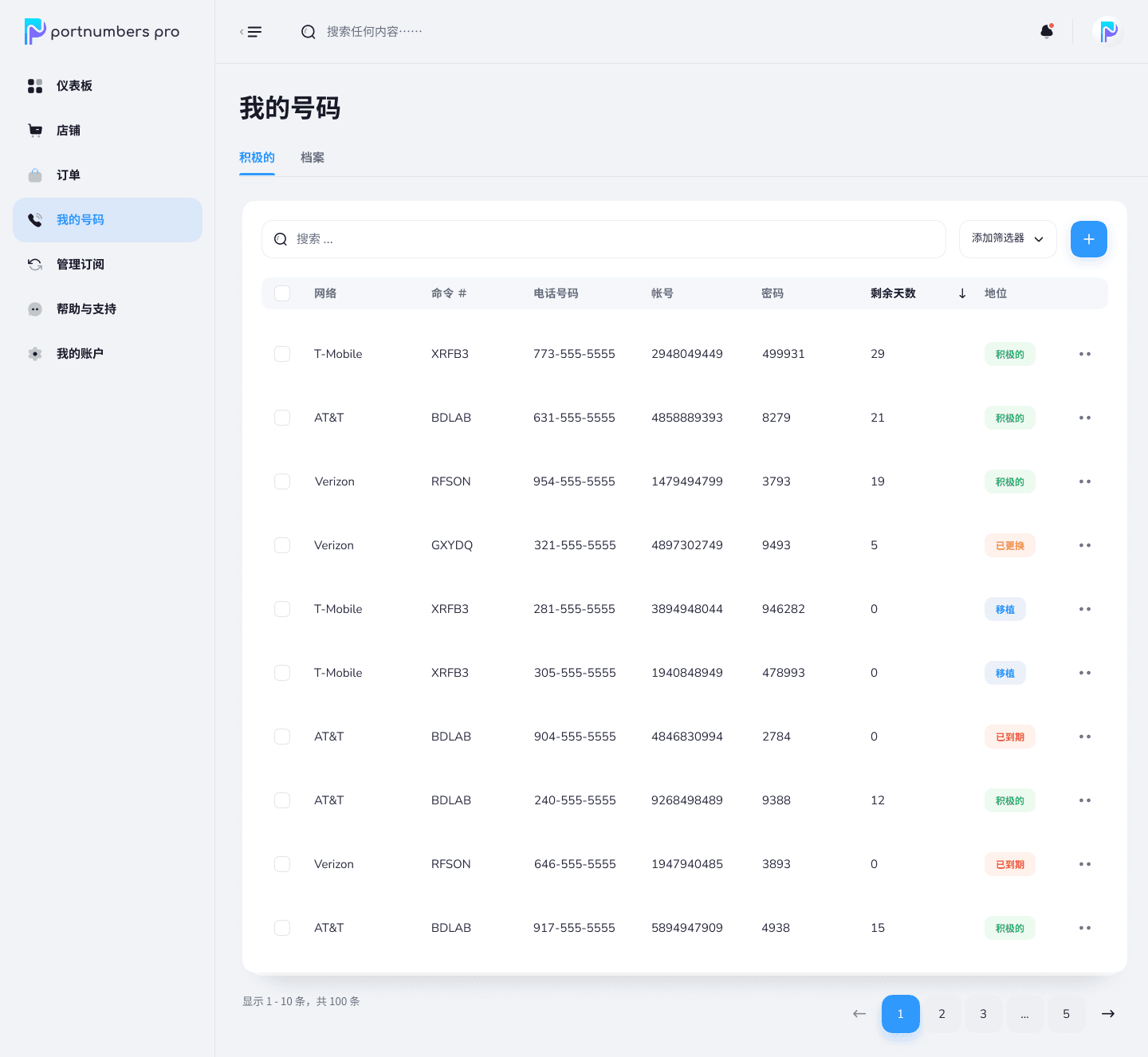Viewport: 1148px width, 1057px height.
Task: Check the row for 631-555-5555
Action: [x=282, y=418]
